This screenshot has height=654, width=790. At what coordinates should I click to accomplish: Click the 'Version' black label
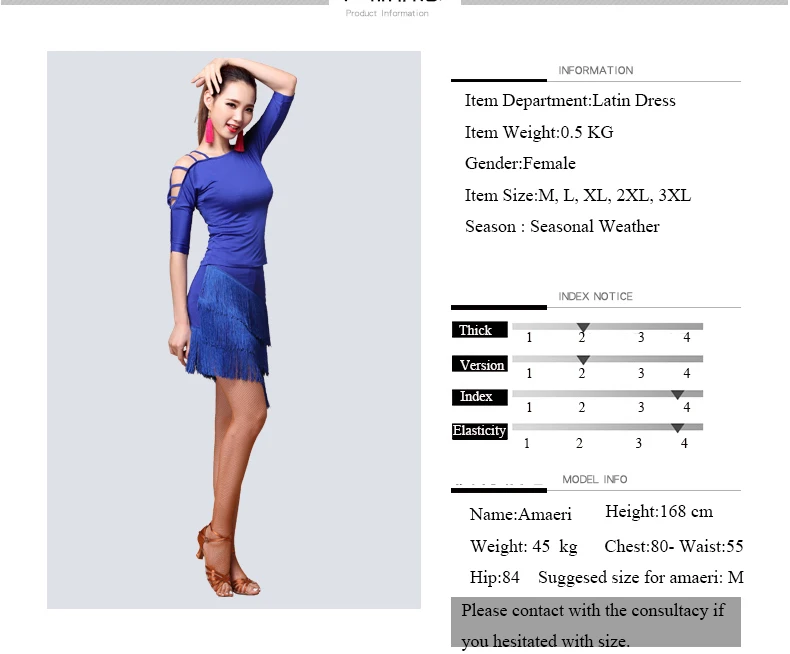click(x=480, y=364)
